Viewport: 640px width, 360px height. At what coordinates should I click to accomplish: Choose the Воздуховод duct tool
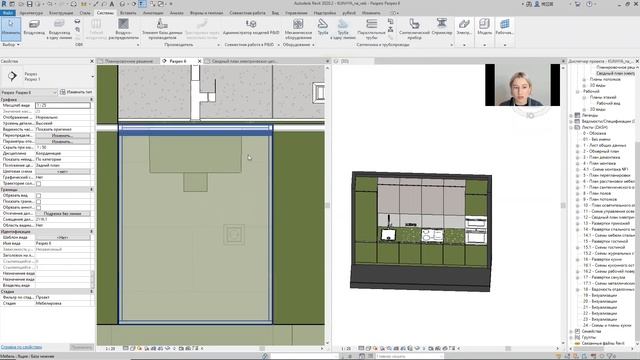pyautogui.click(x=34, y=28)
